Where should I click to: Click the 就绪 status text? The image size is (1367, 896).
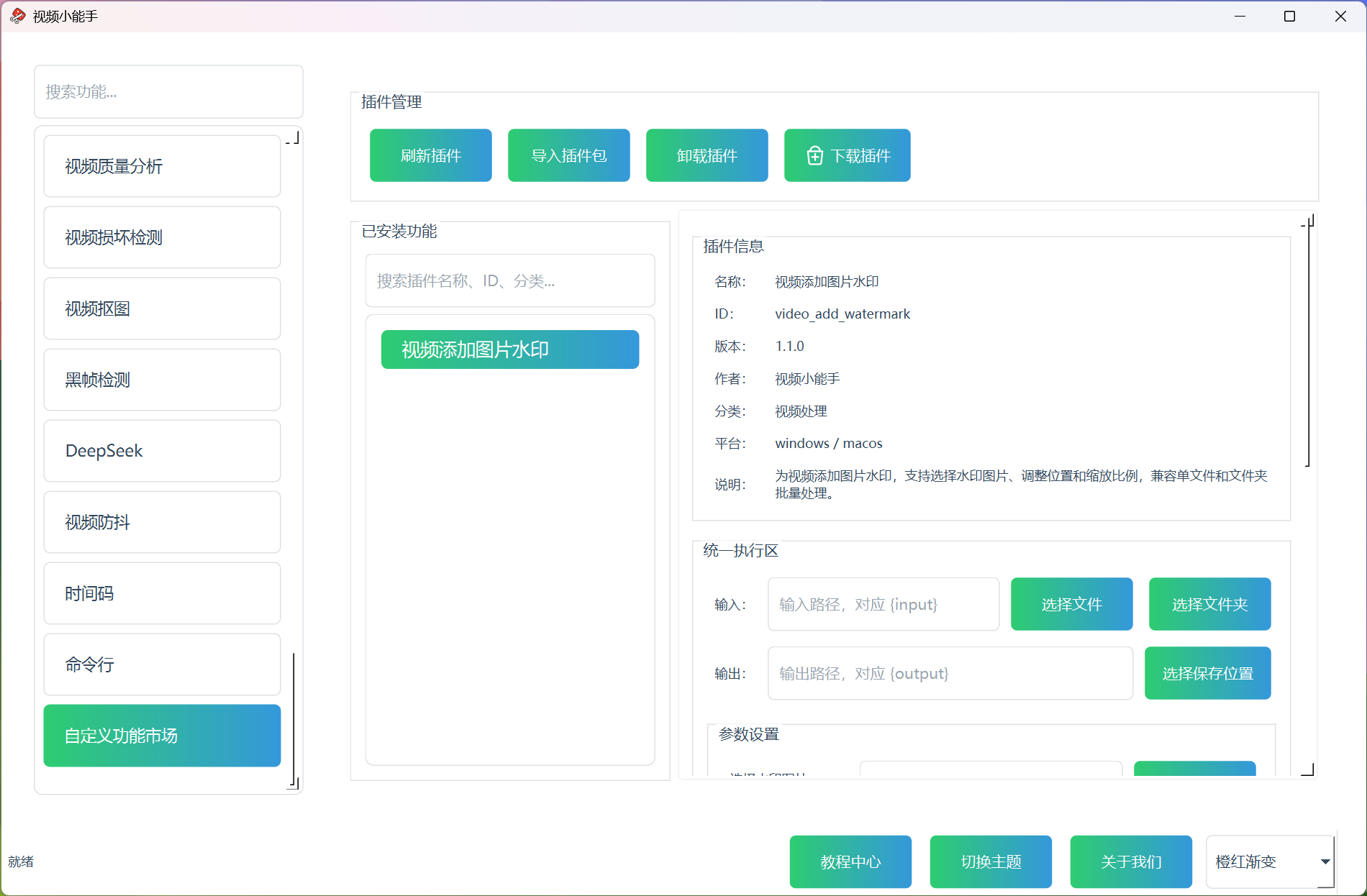(21, 861)
